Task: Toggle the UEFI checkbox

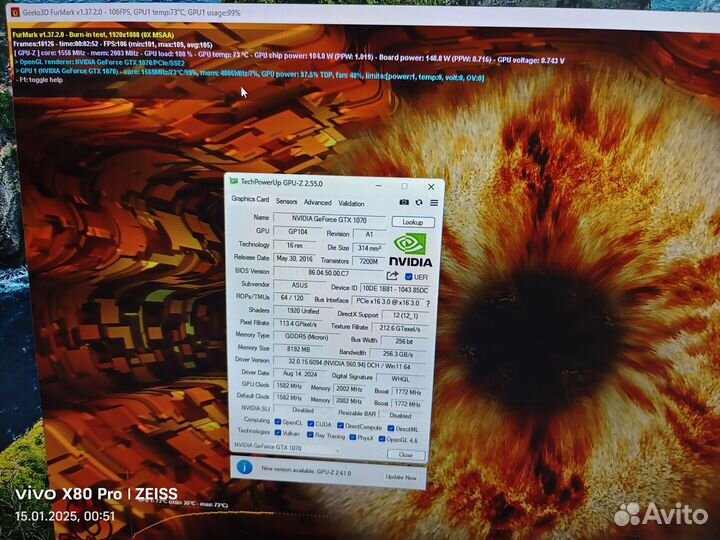Action: pos(409,277)
